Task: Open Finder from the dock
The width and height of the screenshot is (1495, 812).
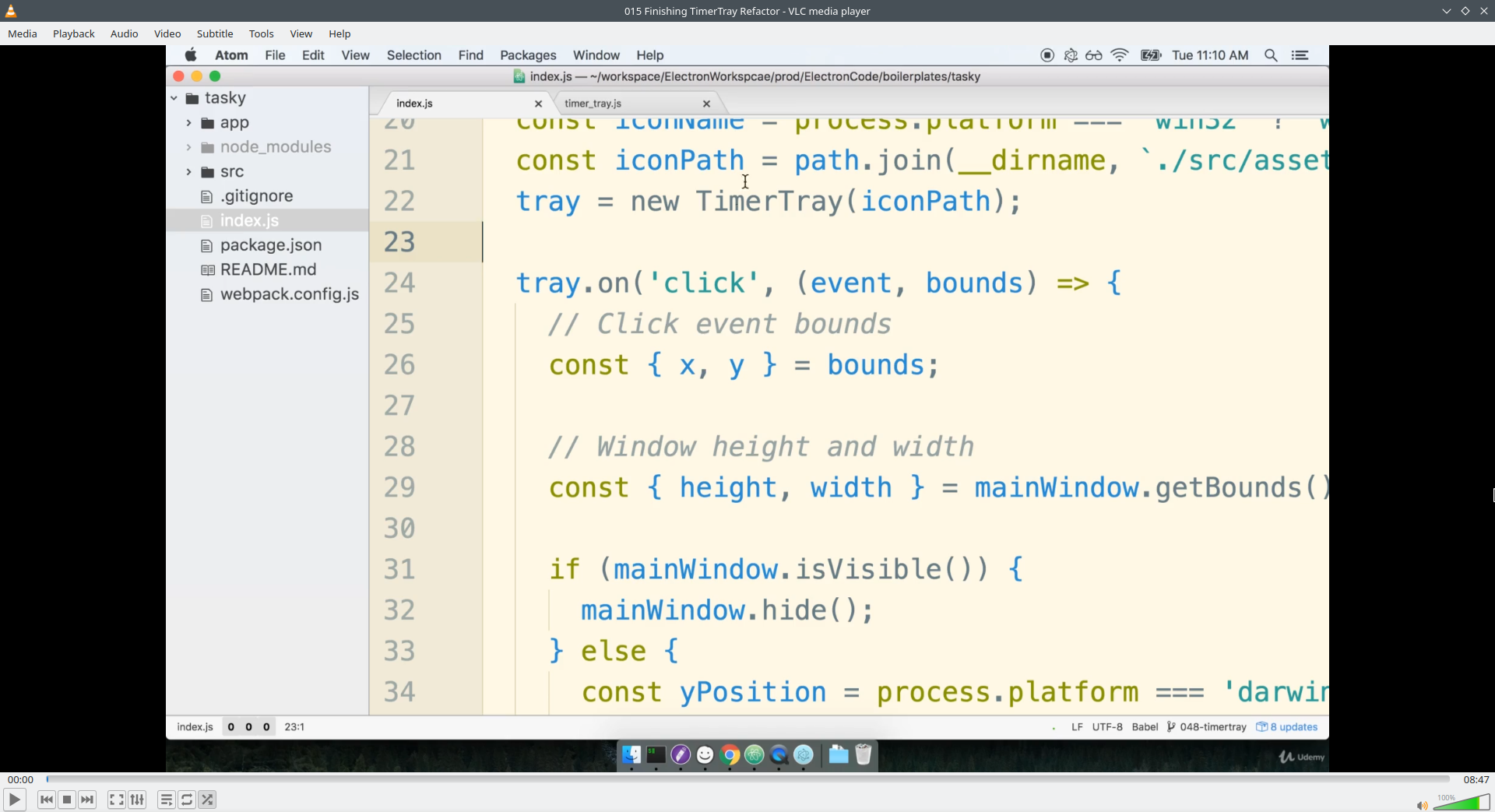Action: [x=631, y=754]
